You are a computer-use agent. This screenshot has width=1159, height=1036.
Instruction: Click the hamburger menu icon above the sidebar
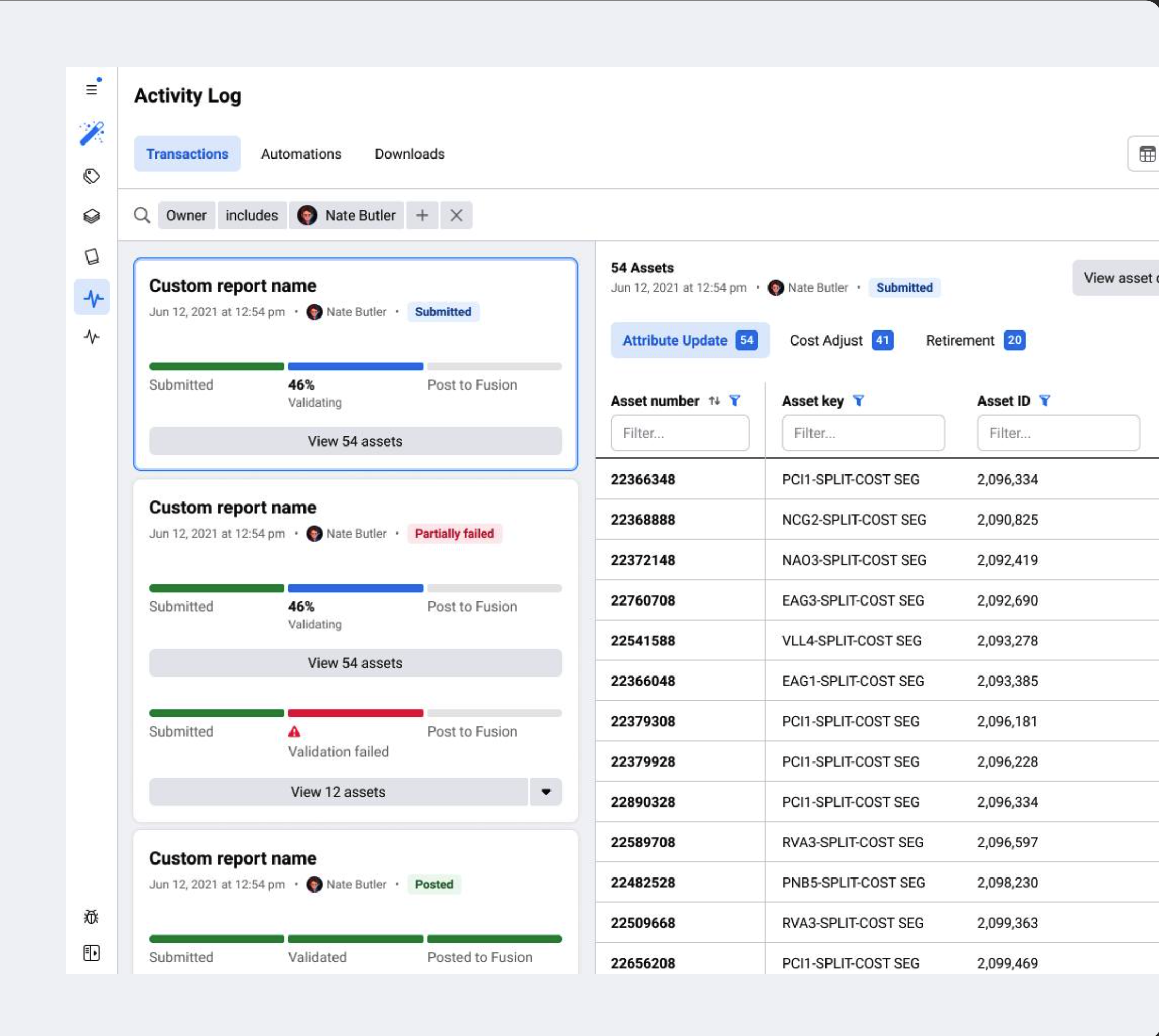point(91,90)
